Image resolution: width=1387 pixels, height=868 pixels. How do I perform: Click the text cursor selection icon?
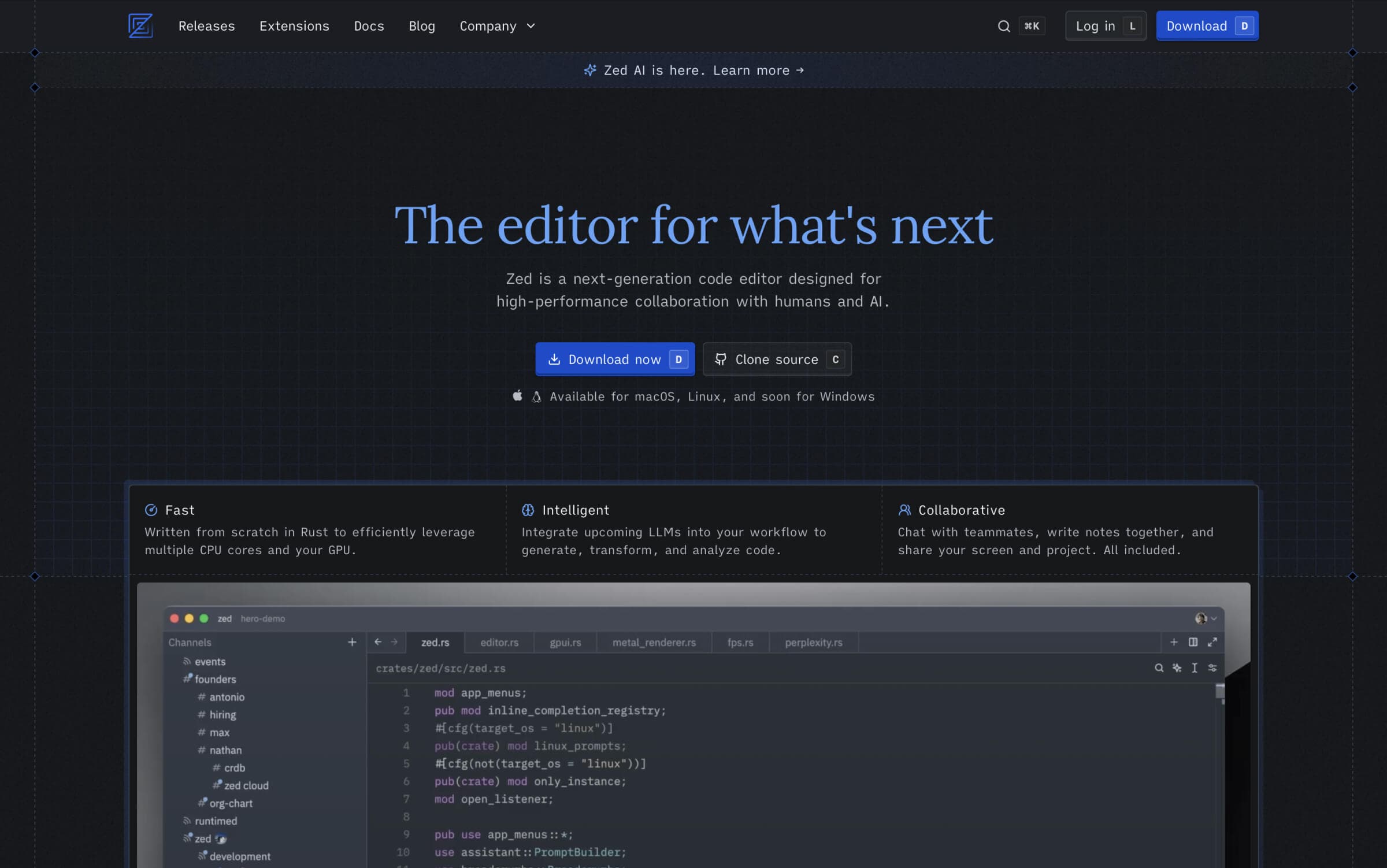pyautogui.click(x=1195, y=667)
